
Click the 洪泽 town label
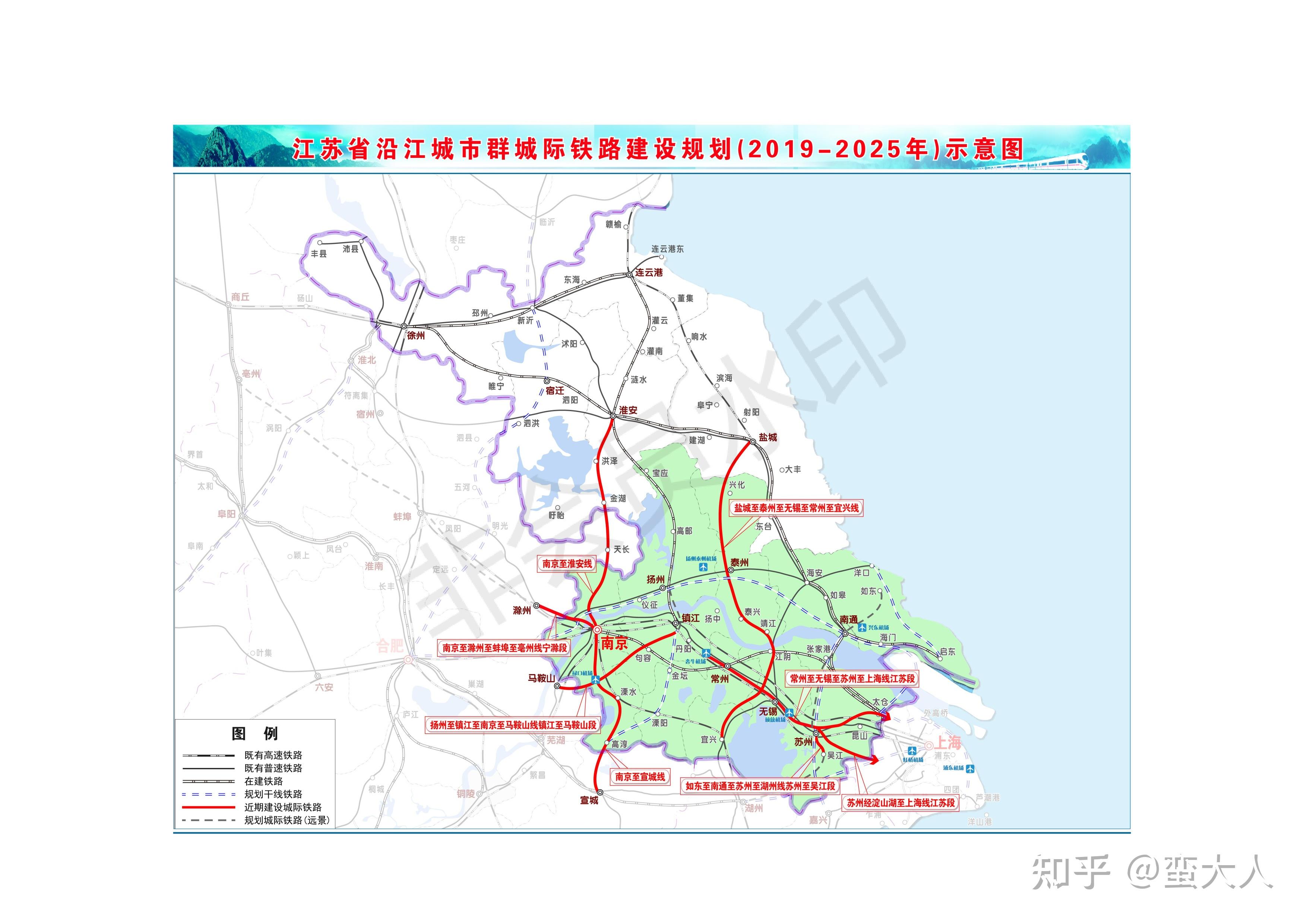610,461
